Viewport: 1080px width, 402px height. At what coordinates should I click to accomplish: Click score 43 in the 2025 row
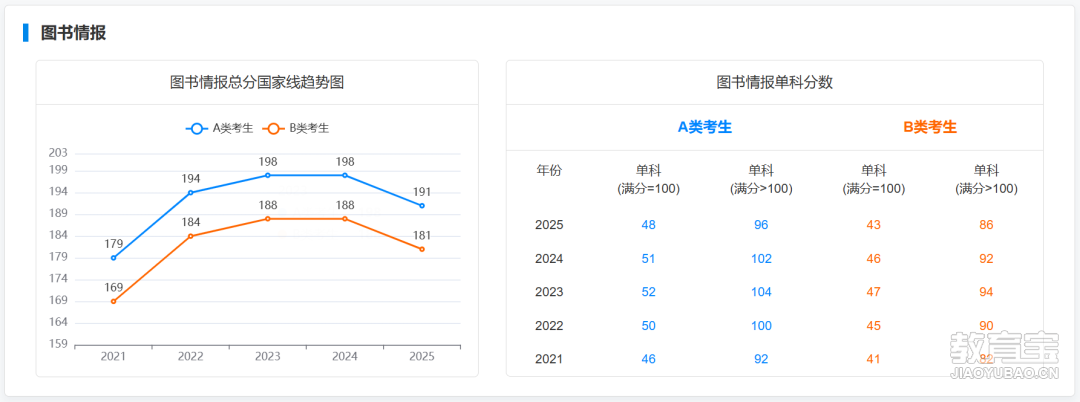point(873,225)
